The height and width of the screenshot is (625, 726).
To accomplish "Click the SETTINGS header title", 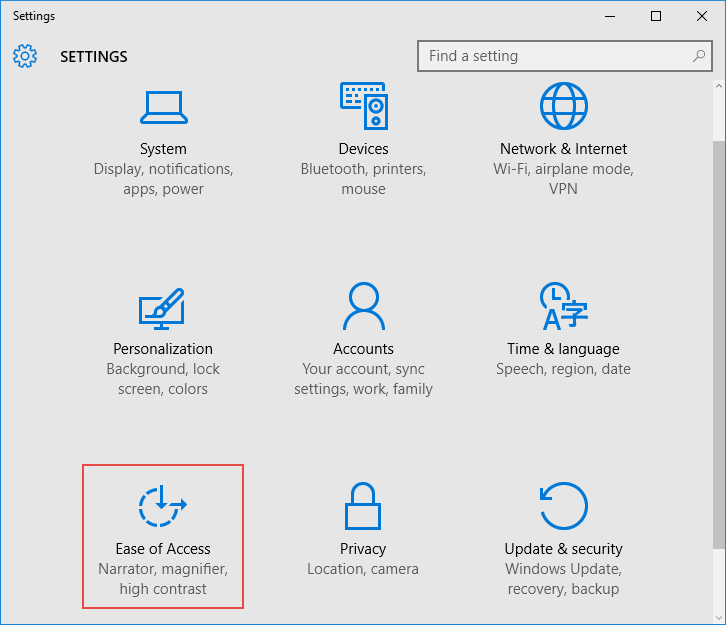I will pyautogui.click(x=94, y=56).
